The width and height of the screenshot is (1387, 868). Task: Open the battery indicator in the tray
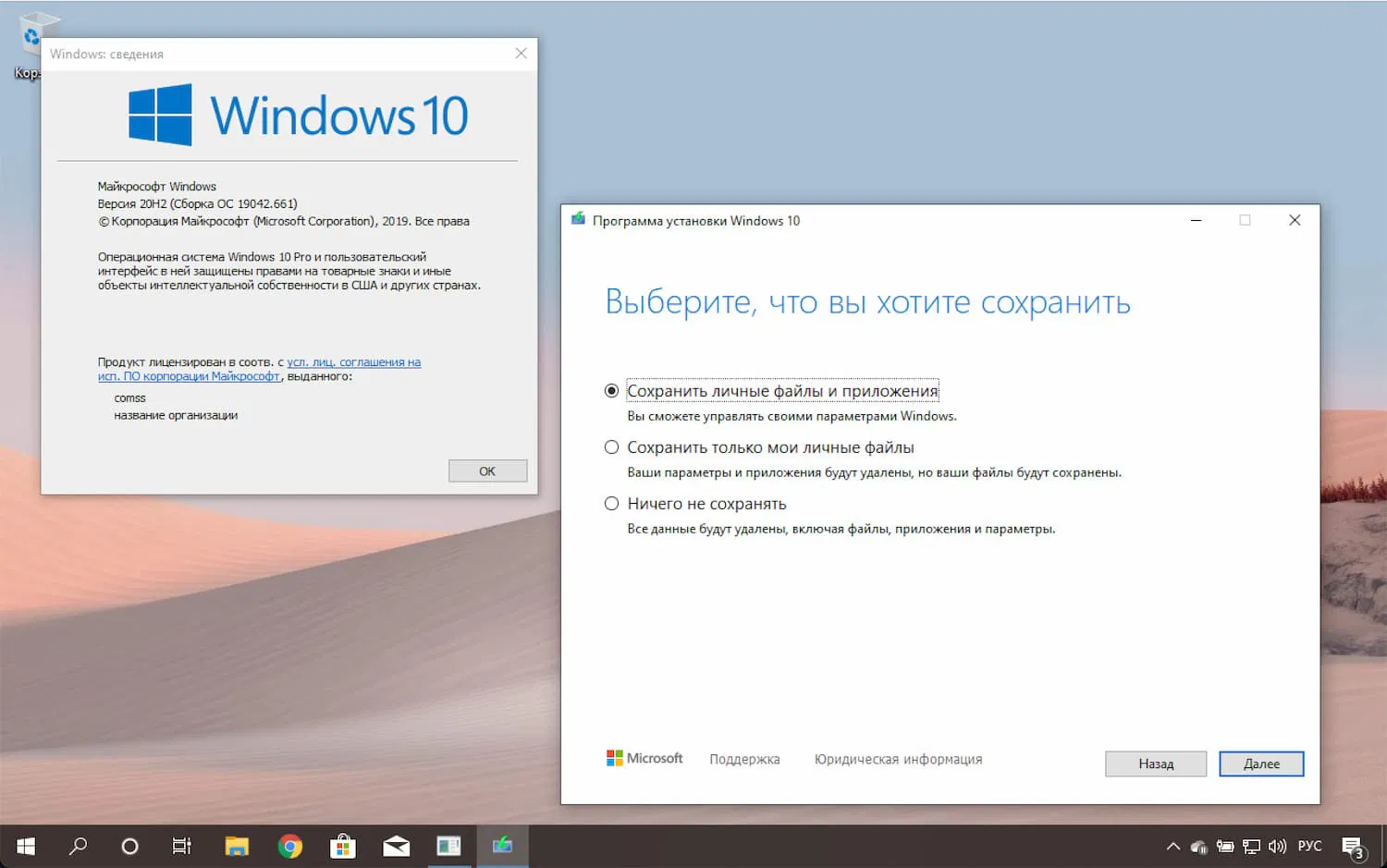click(1225, 845)
